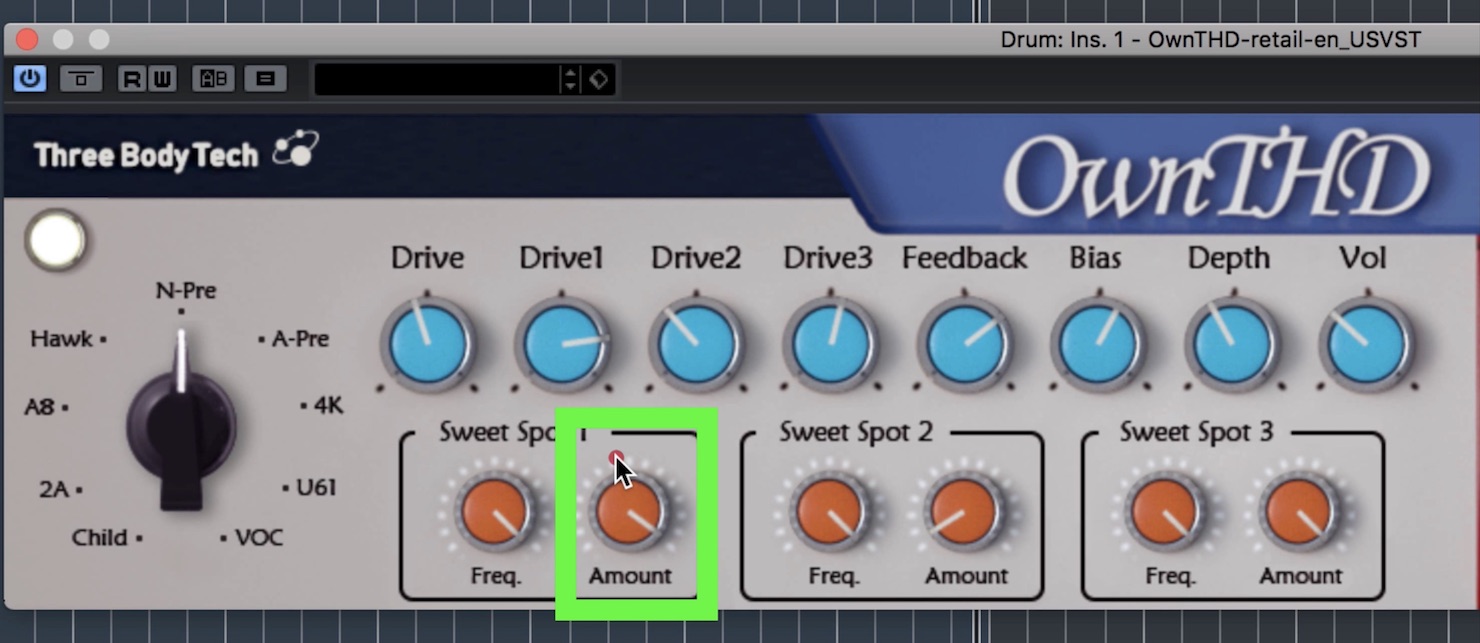Adjust the Depth knob

click(x=1232, y=345)
